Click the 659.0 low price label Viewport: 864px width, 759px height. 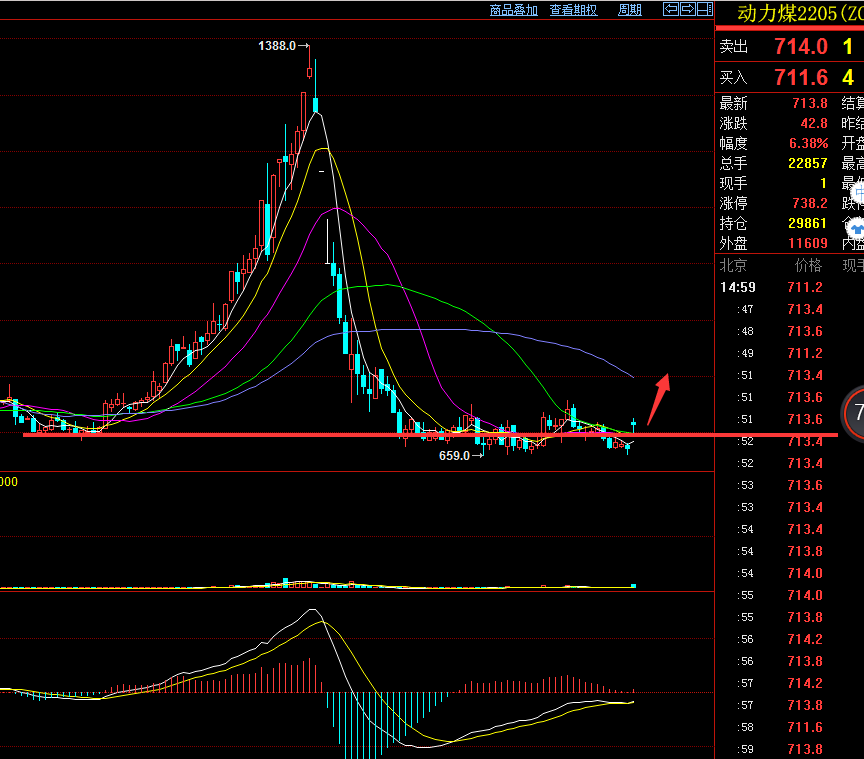[454, 456]
